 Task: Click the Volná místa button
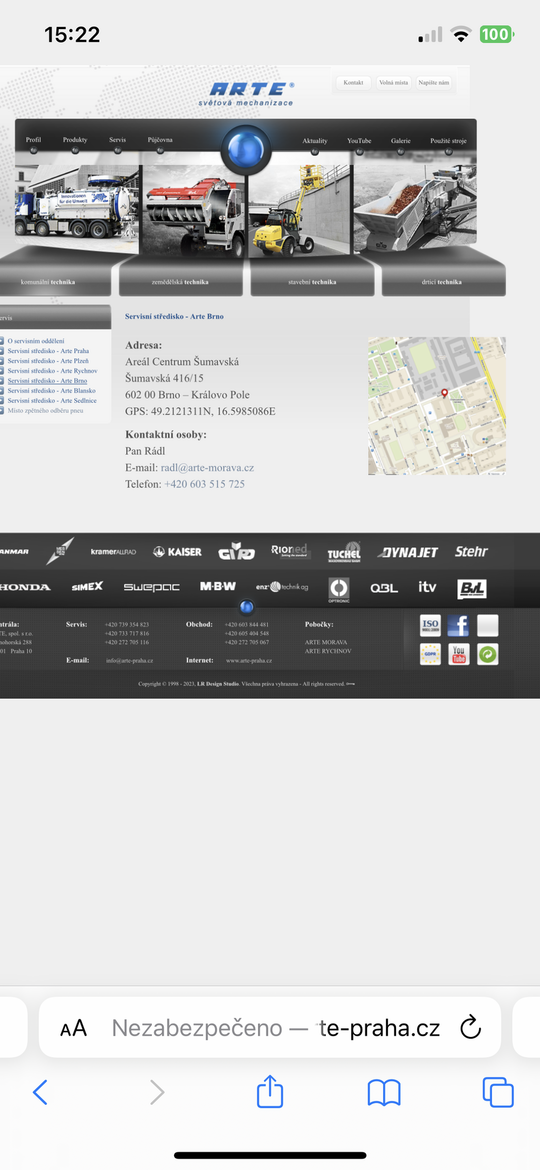pyautogui.click(x=393, y=83)
